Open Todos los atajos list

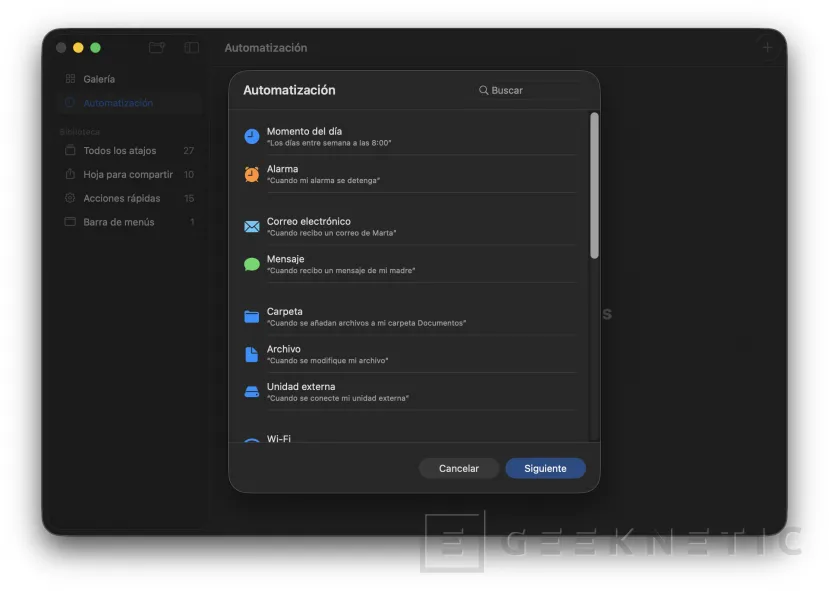[x=119, y=151]
